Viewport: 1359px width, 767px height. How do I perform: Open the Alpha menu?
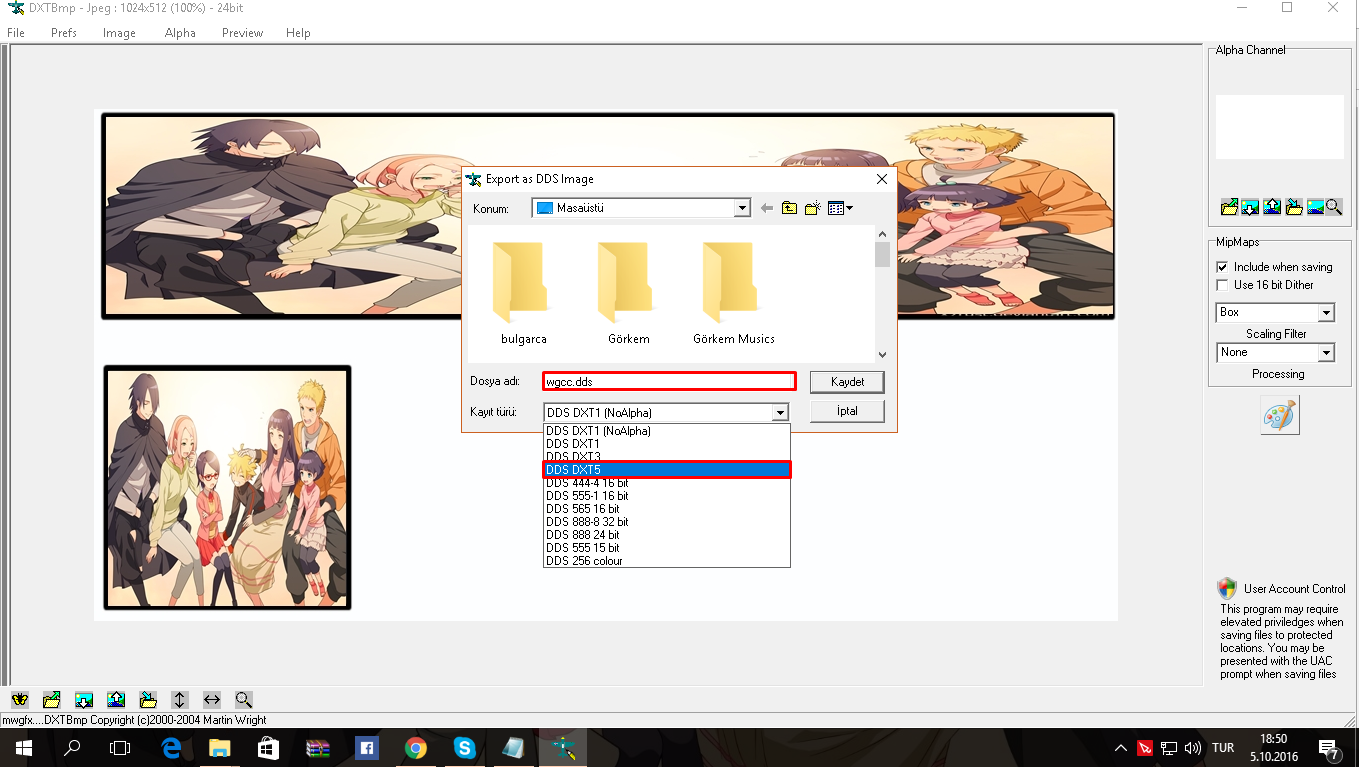(180, 33)
